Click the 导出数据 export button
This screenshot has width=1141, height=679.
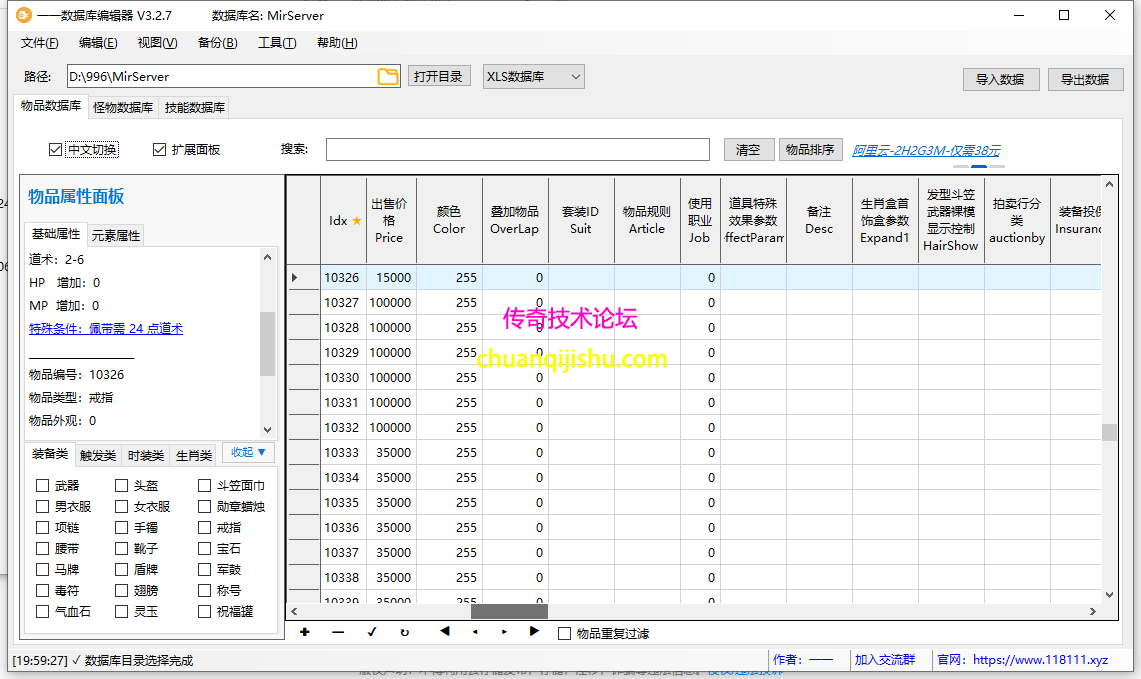pyautogui.click(x=1085, y=79)
